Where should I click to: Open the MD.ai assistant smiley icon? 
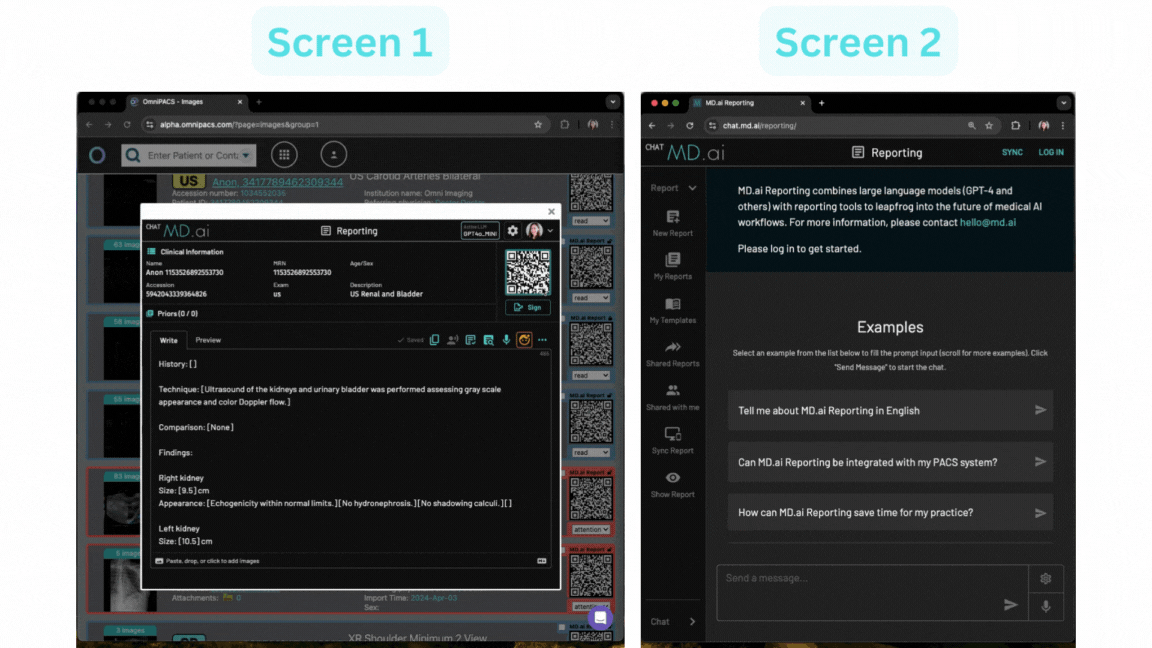pyautogui.click(x=525, y=340)
